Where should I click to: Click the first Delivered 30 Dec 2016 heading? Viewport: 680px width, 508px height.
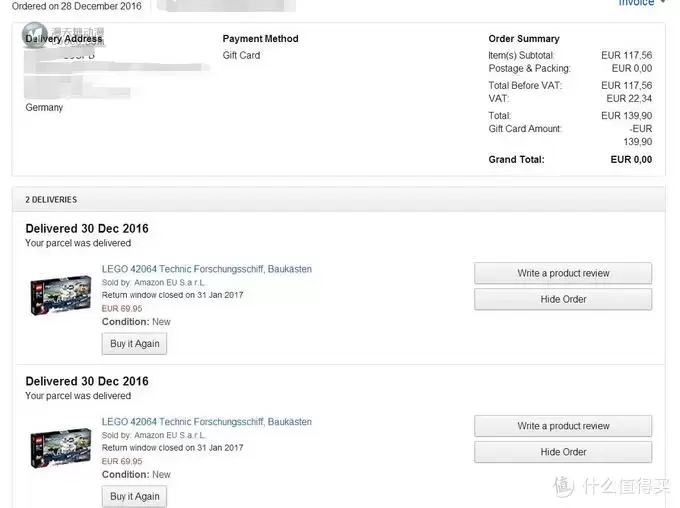87,229
